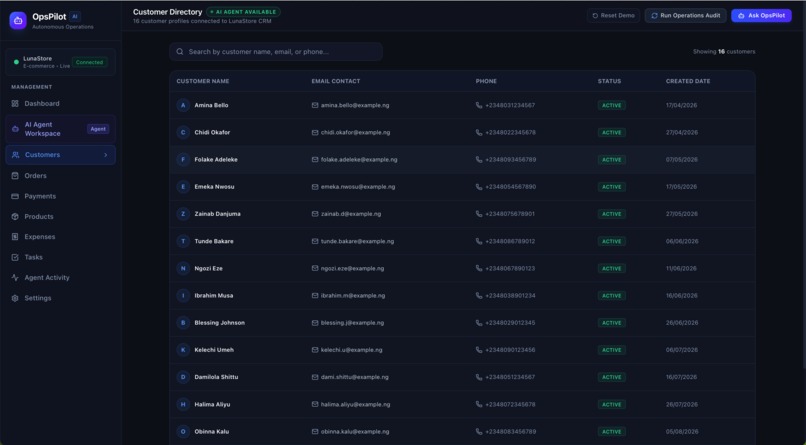Focus the customer search field
The height and width of the screenshot is (445, 806).
click(x=276, y=51)
